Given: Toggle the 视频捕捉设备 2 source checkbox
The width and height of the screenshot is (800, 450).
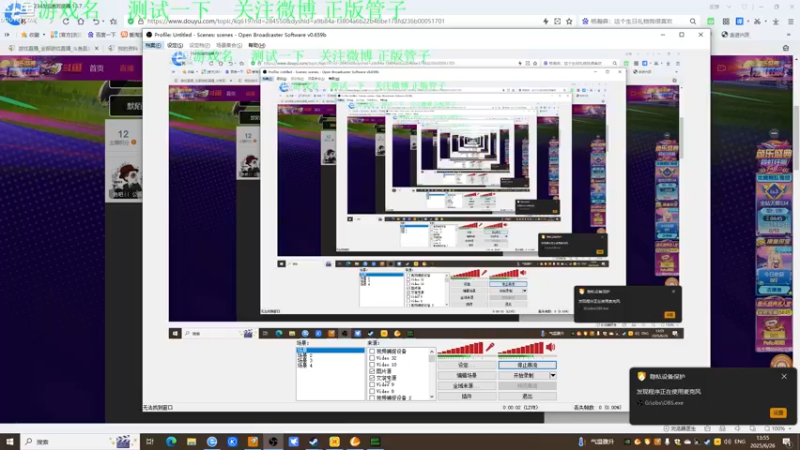Looking at the screenshot, I should point(372,397).
